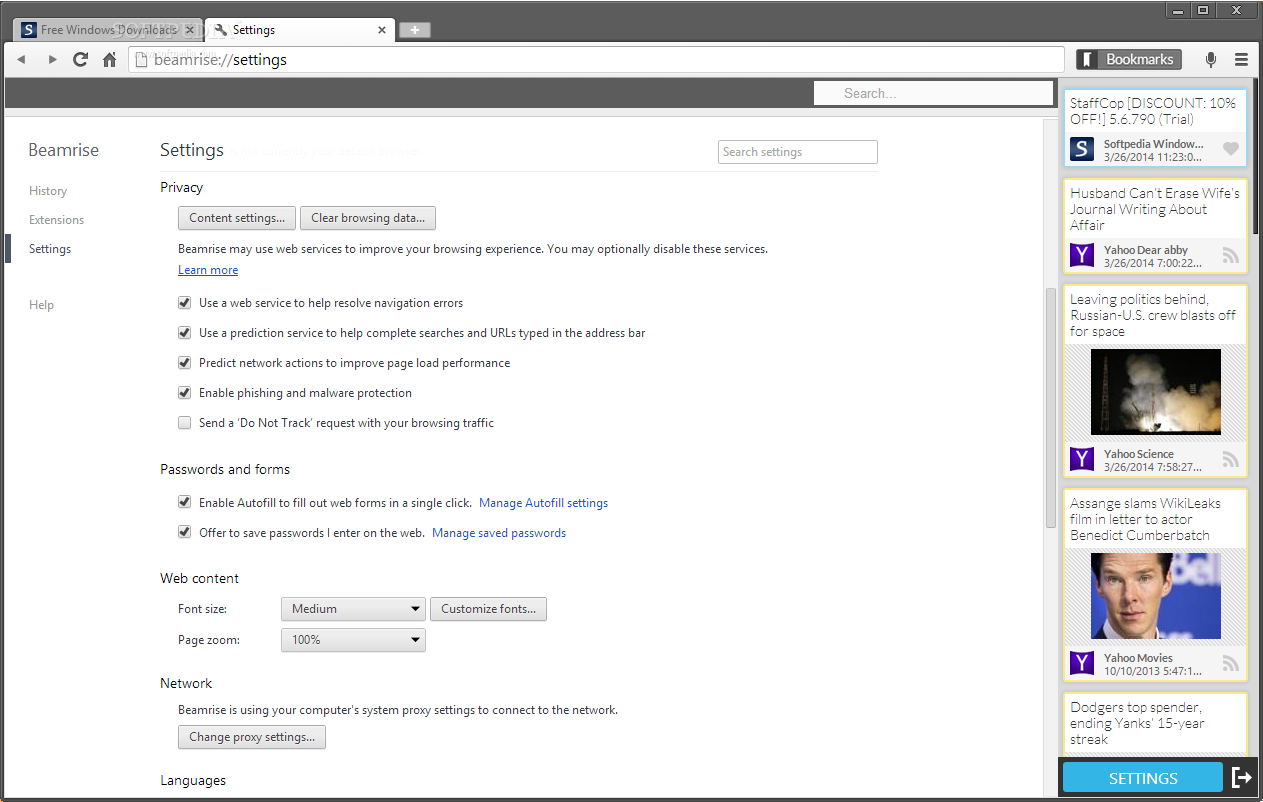Click the heart icon on StaffCop card

point(1231,149)
